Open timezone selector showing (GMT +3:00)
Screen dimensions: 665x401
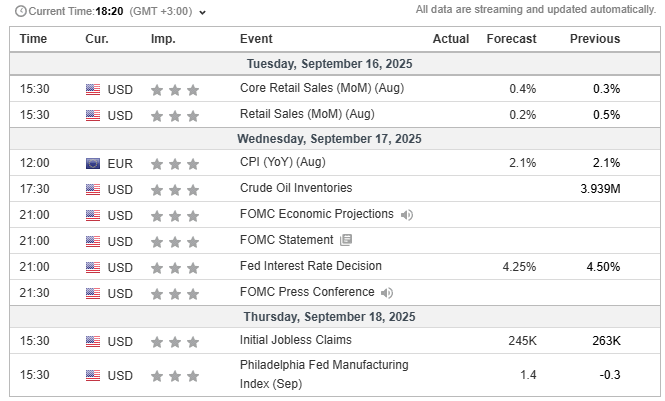click(161, 11)
